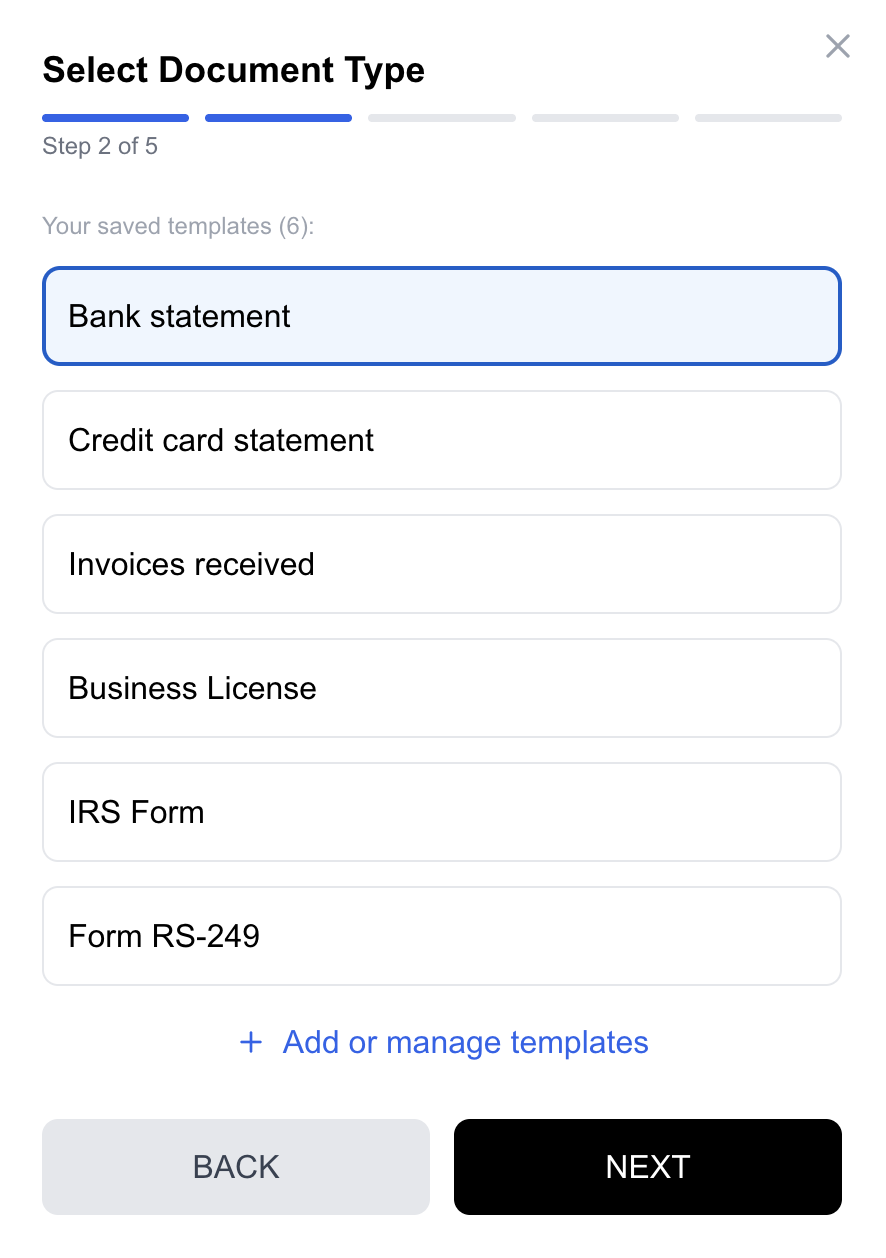Click the third progress bar segment
Image resolution: width=886 pixels, height=1258 pixels.
(x=441, y=118)
